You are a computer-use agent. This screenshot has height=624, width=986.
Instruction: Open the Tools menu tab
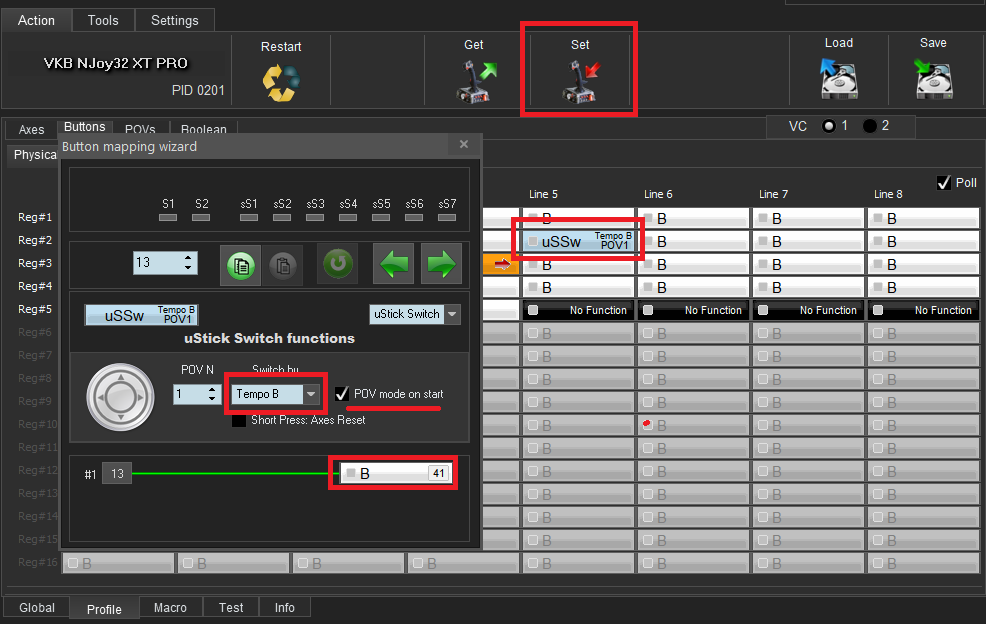(x=103, y=20)
